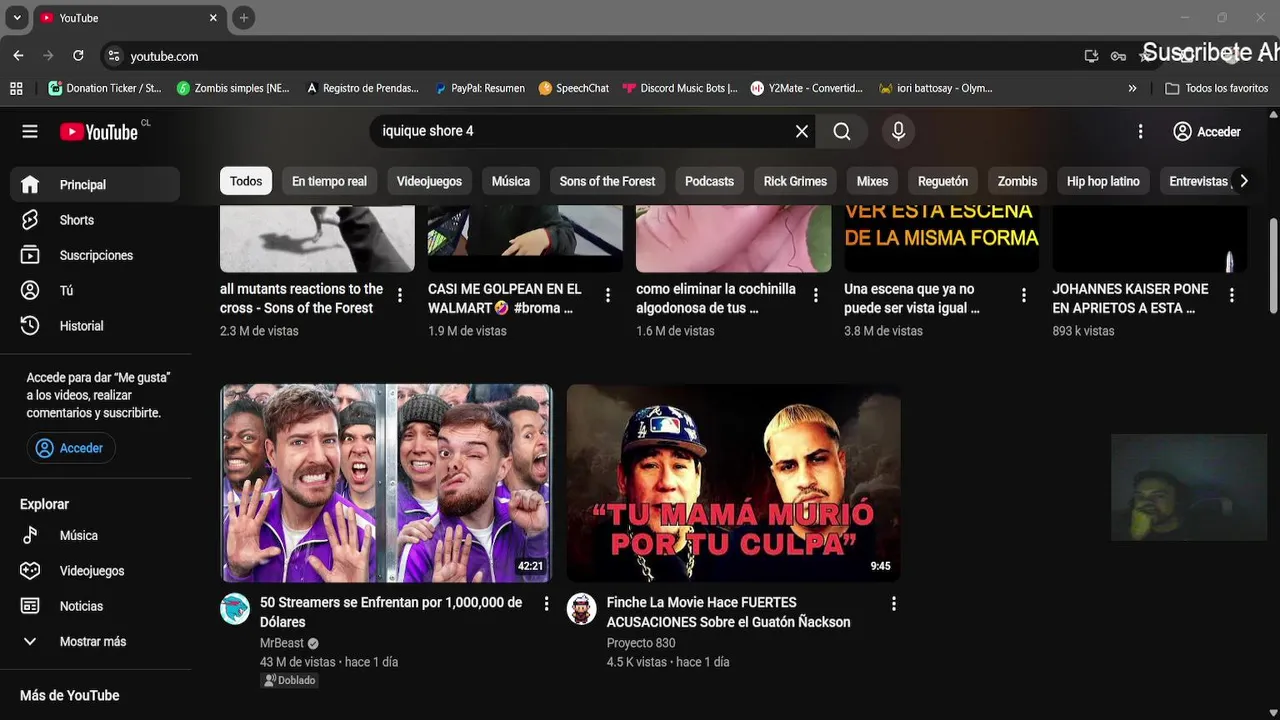Expand Mostrar más in the sidebar
The image size is (1280, 720).
coord(95,641)
